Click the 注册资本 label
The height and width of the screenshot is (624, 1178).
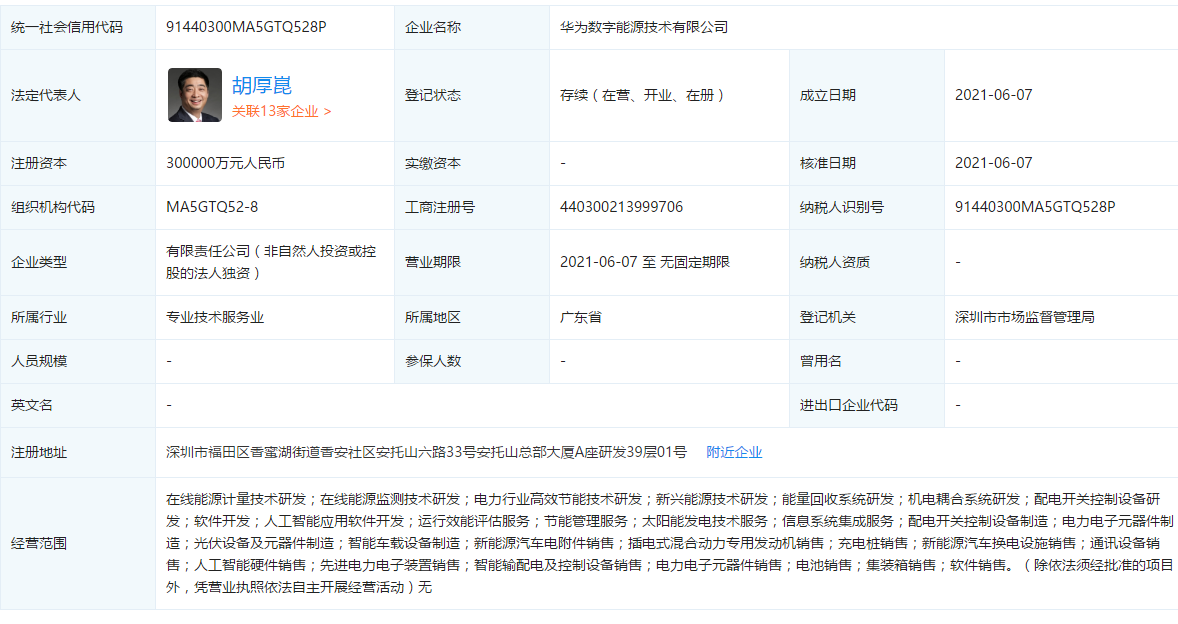coord(39,163)
